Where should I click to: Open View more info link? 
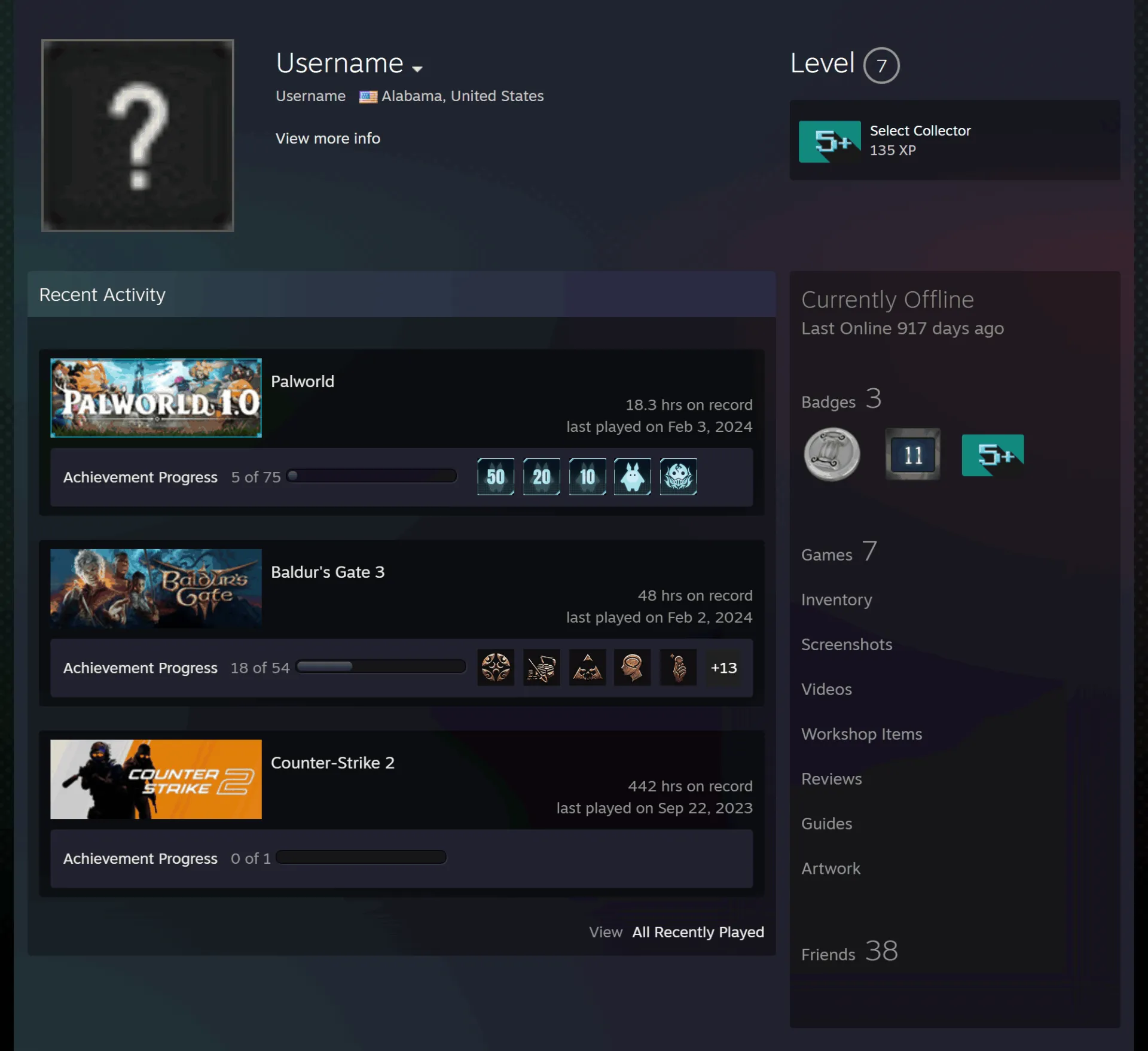pos(328,138)
